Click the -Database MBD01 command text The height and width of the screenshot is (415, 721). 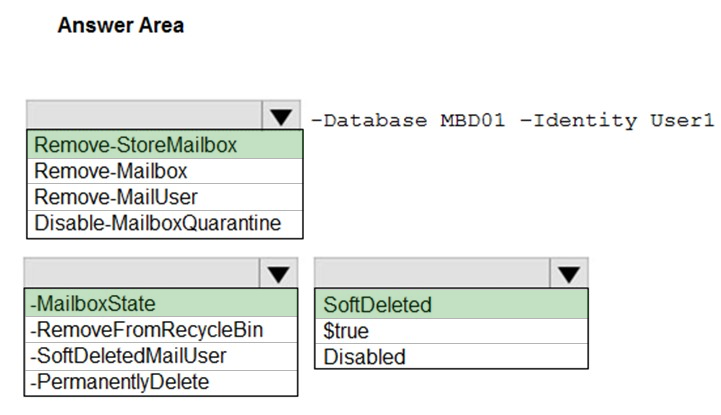coord(408,120)
